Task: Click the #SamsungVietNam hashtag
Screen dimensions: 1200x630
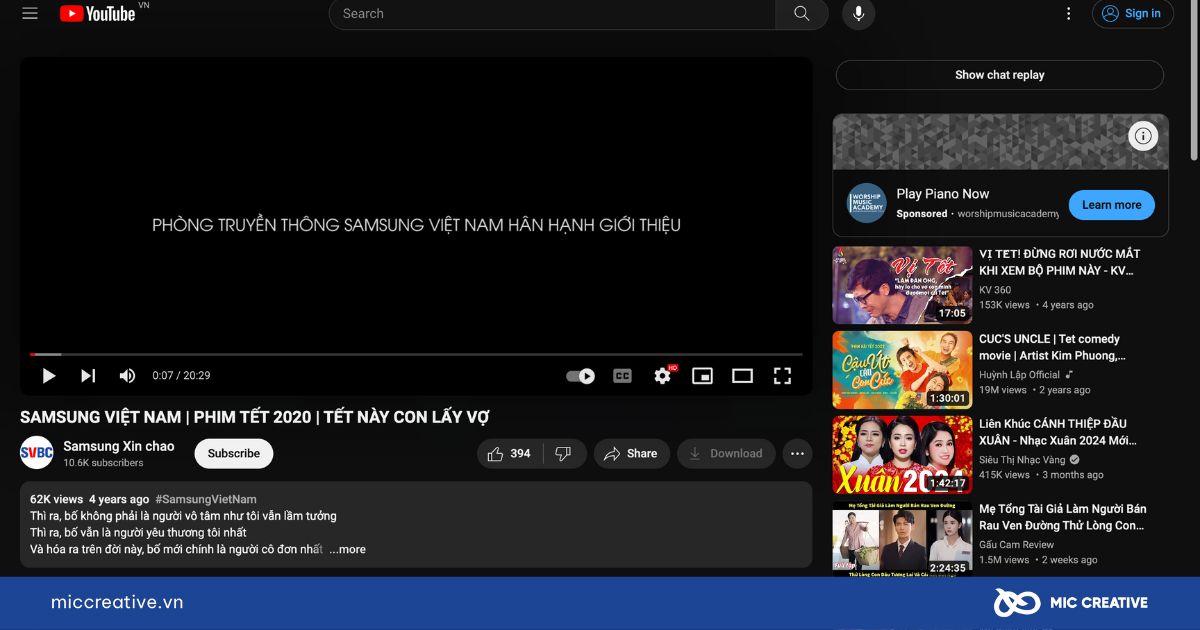Action: (206, 499)
